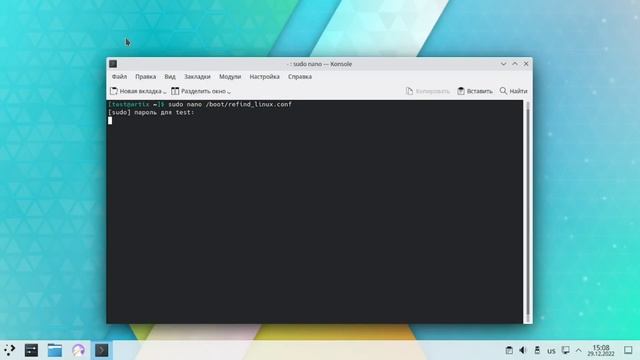Open the Настройка menu

click(264, 77)
